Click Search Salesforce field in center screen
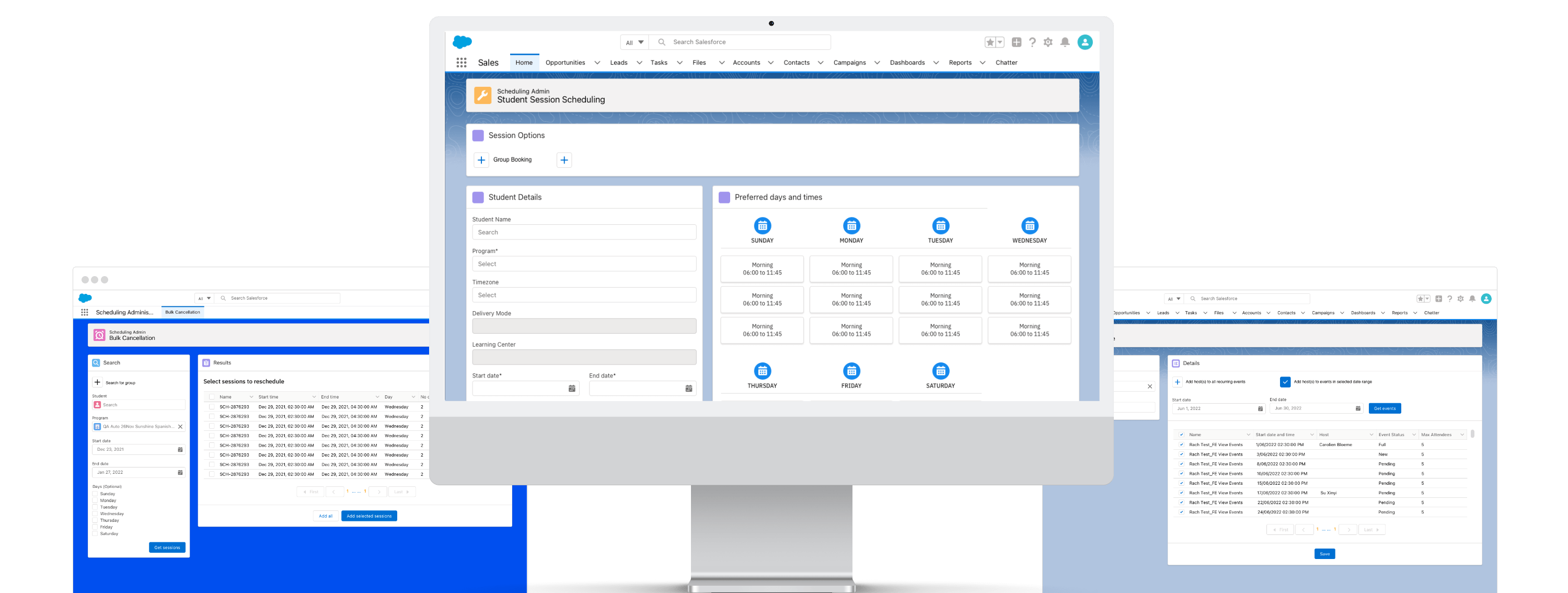 pos(740,42)
